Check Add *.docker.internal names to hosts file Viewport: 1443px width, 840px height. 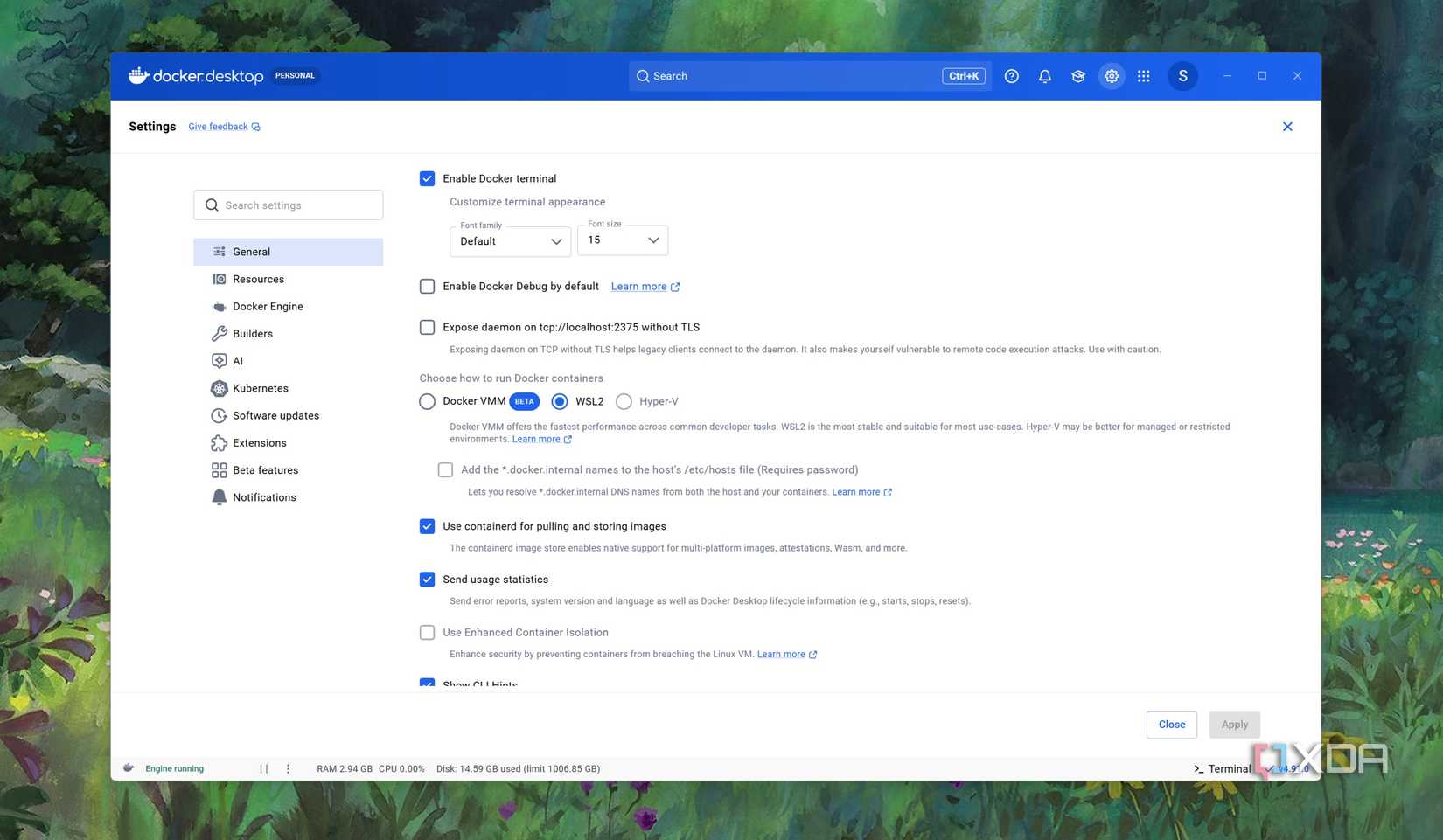(x=445, y=469)
